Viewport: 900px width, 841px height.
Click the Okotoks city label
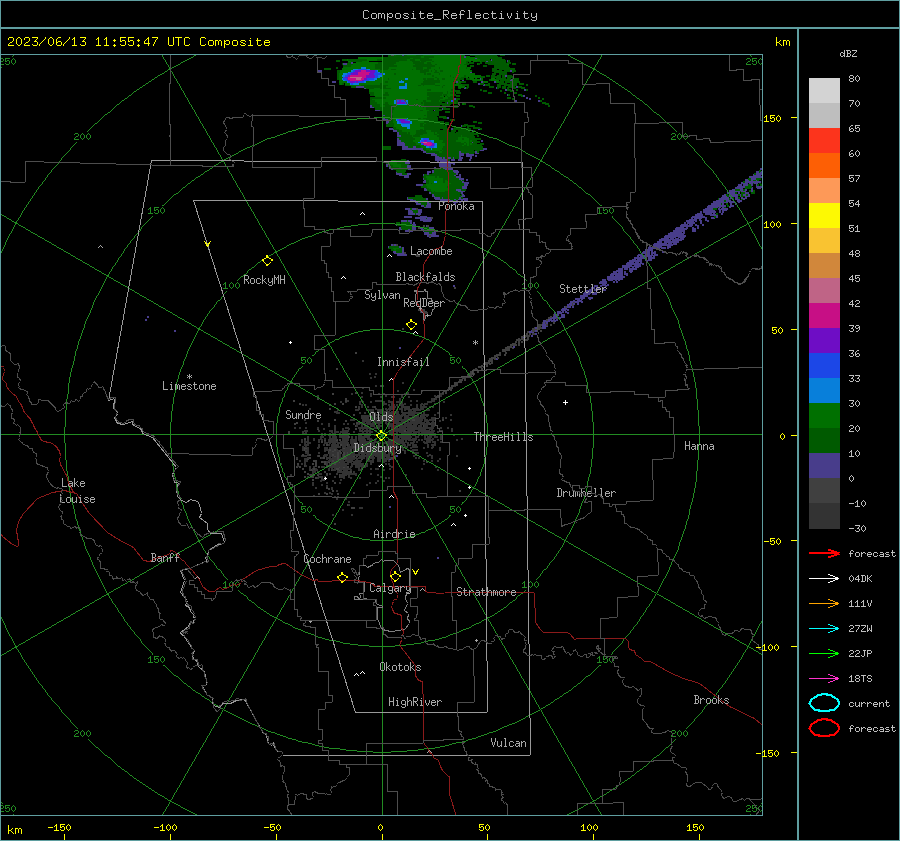click(x=400, y=667)
